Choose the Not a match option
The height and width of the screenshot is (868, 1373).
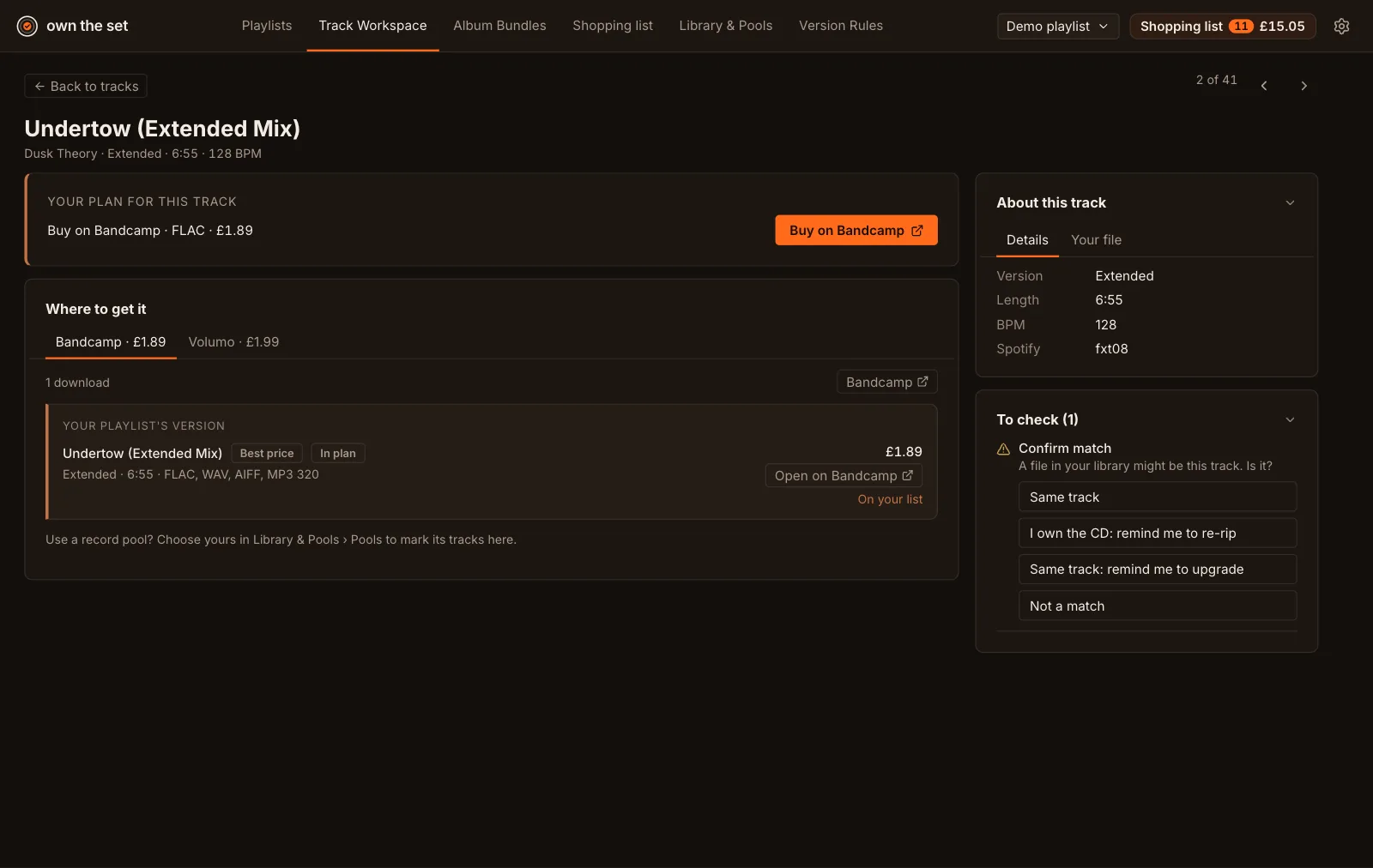tap(1157, 606)
